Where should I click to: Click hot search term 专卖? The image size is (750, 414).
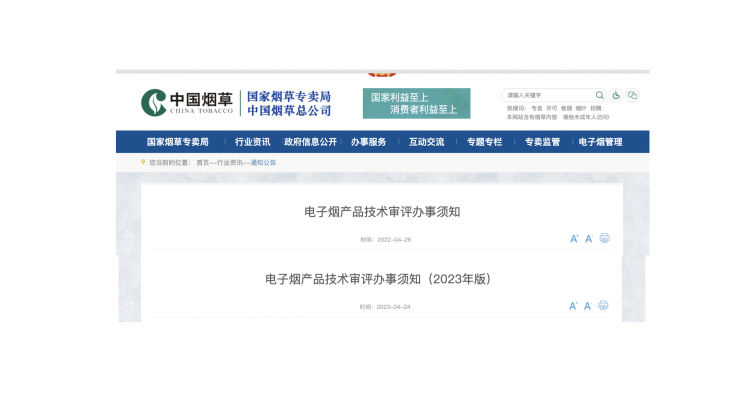click(537, 109)
